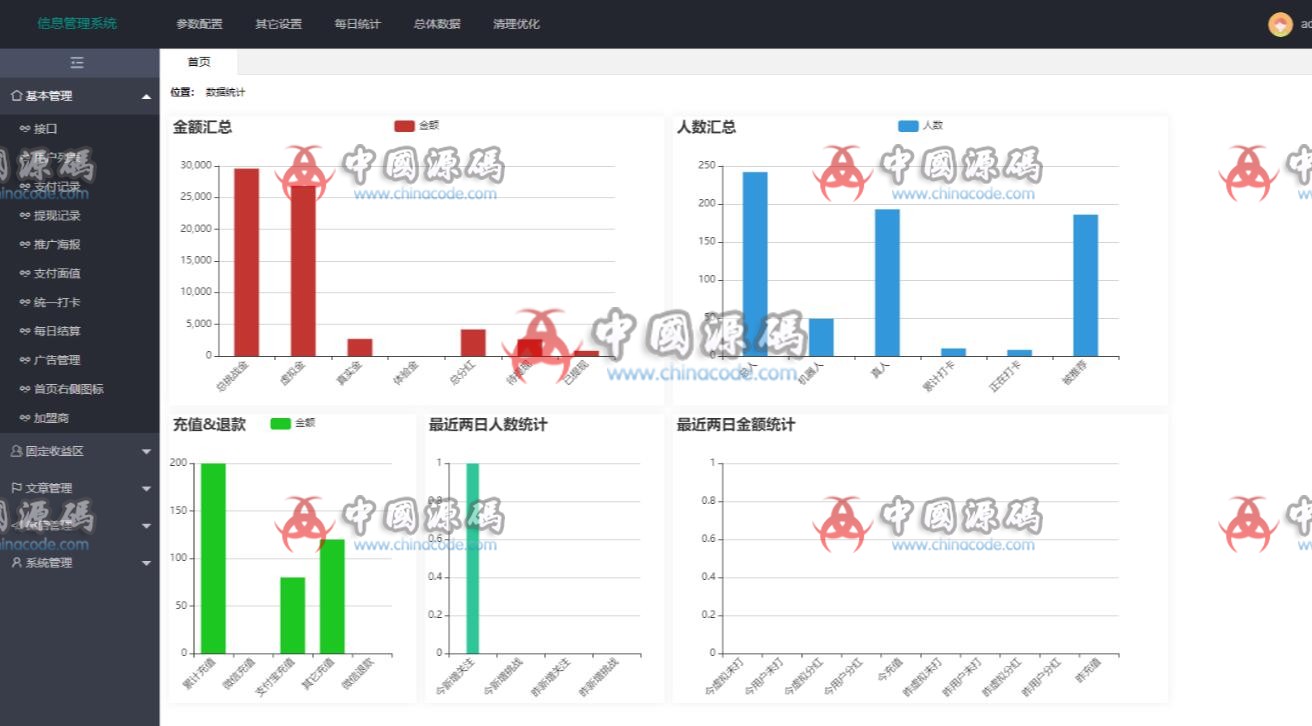Click the home icon beside 基本管理
This screenshot has width=1312, height=726.
16,96
